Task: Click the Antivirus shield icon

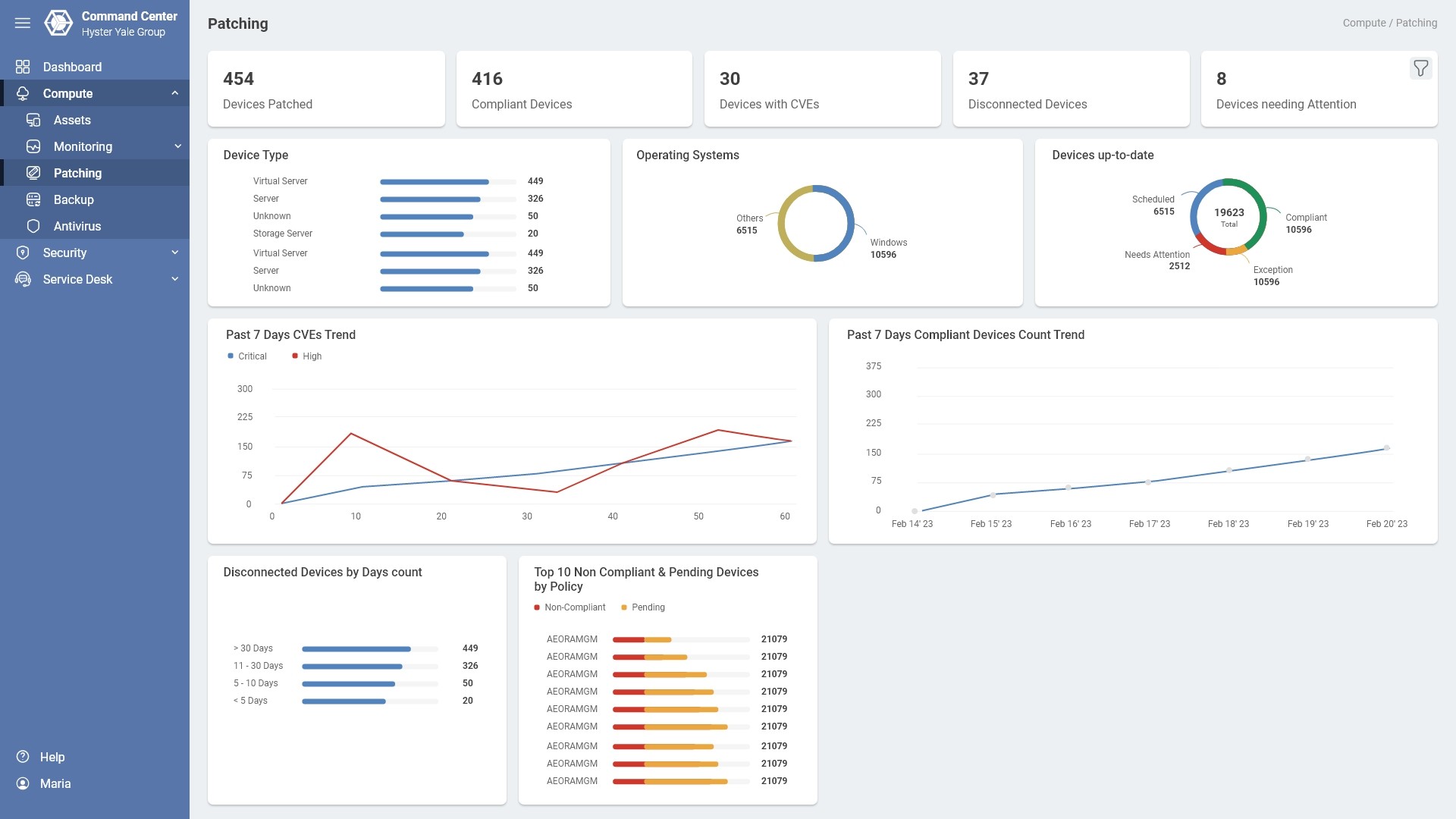Action: tap(33, 226)
